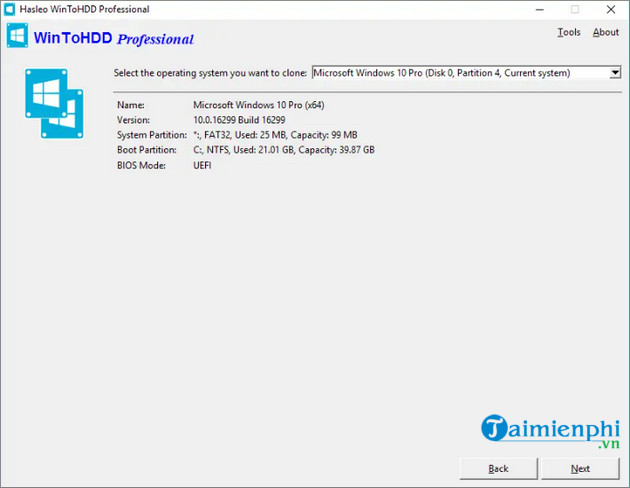The height and width of the screenshot is (488, 630).
Task: Select the Microsoft Windows 10 Pro combo box
Action: coord(466,73)
